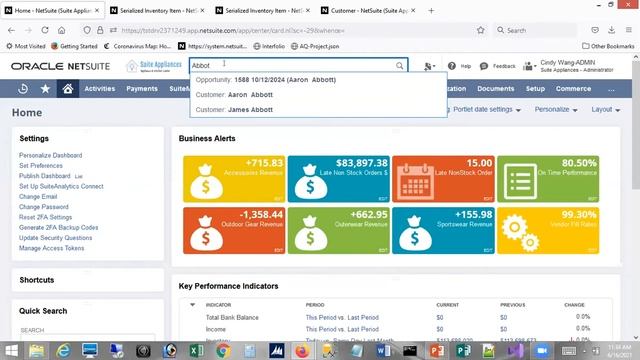Screen dimensions: 640x360
Task: Open the Late NonStock Order calendar tile
Action: click(443, 179)
